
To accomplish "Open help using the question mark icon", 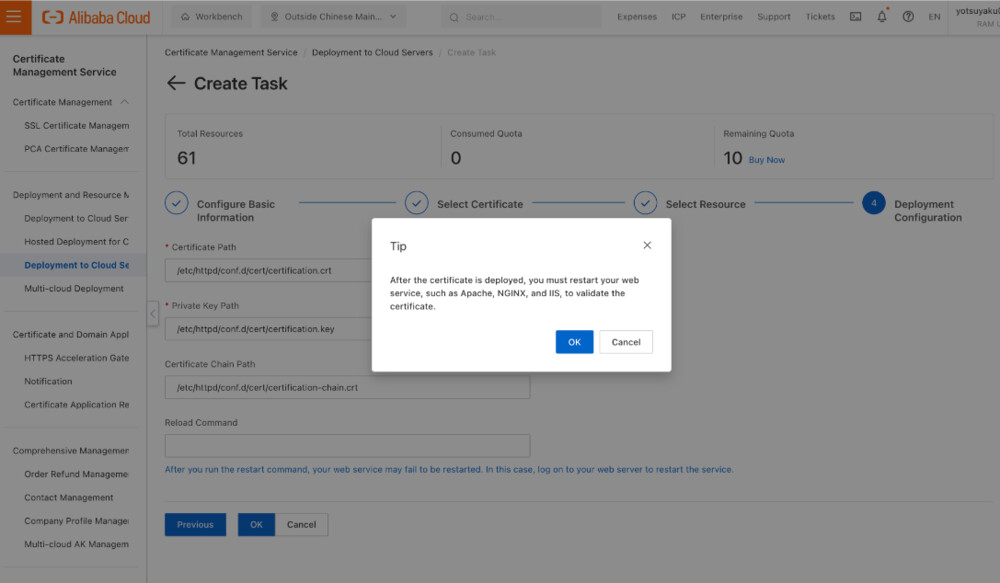I will pos(906,17).
